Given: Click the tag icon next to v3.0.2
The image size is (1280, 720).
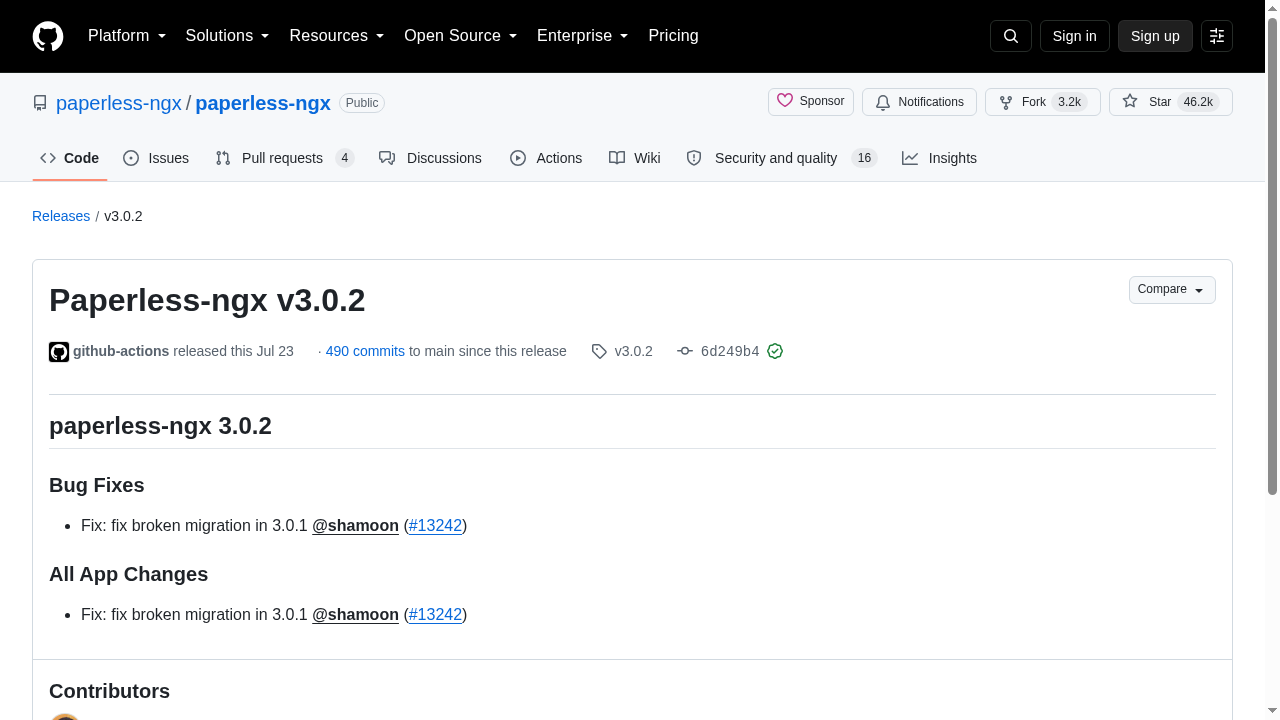Looking at the screenshot, I should coord(599,351).
